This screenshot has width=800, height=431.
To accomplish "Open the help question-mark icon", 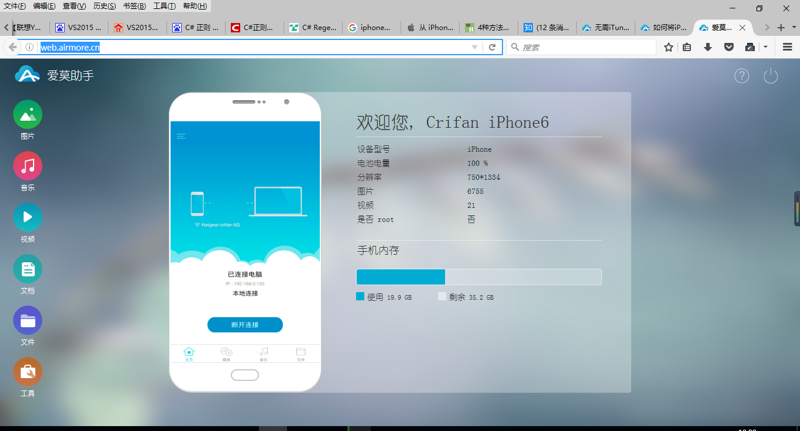I will click(x=741, y=76).
